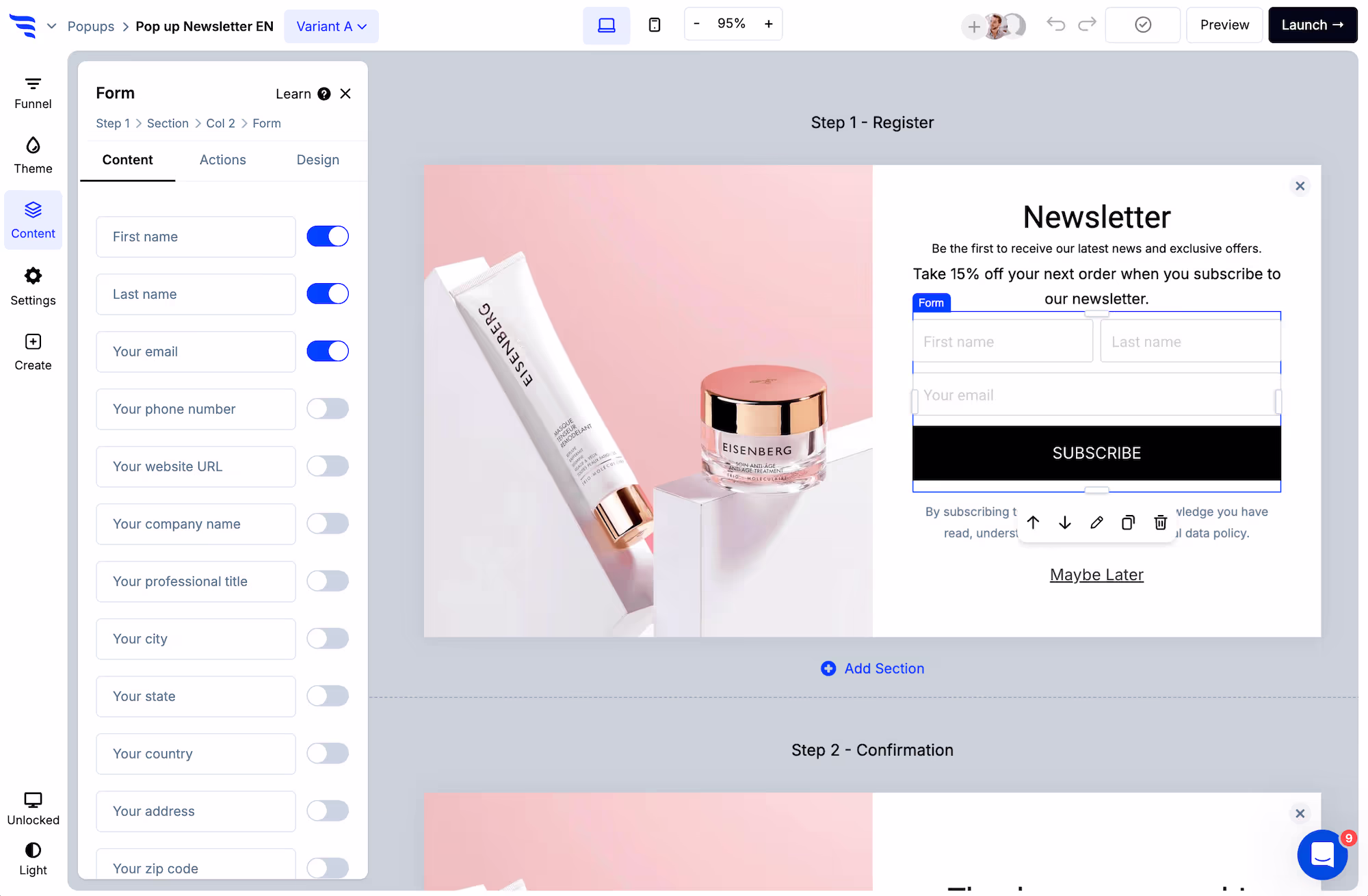Switch to the Design tab
This screenshot has width=1368, height=896.
pos(317,160)
